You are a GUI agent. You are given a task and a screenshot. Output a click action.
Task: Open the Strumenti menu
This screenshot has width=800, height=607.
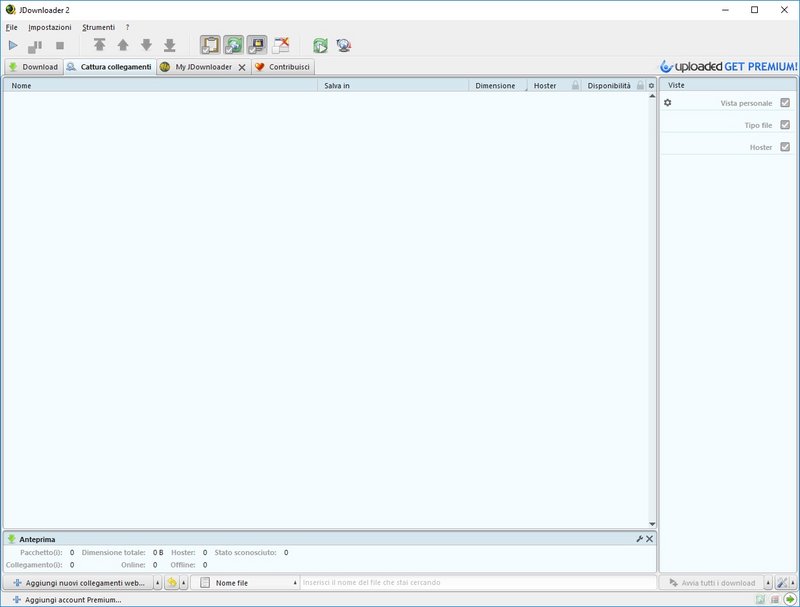[x=98, y=27]
